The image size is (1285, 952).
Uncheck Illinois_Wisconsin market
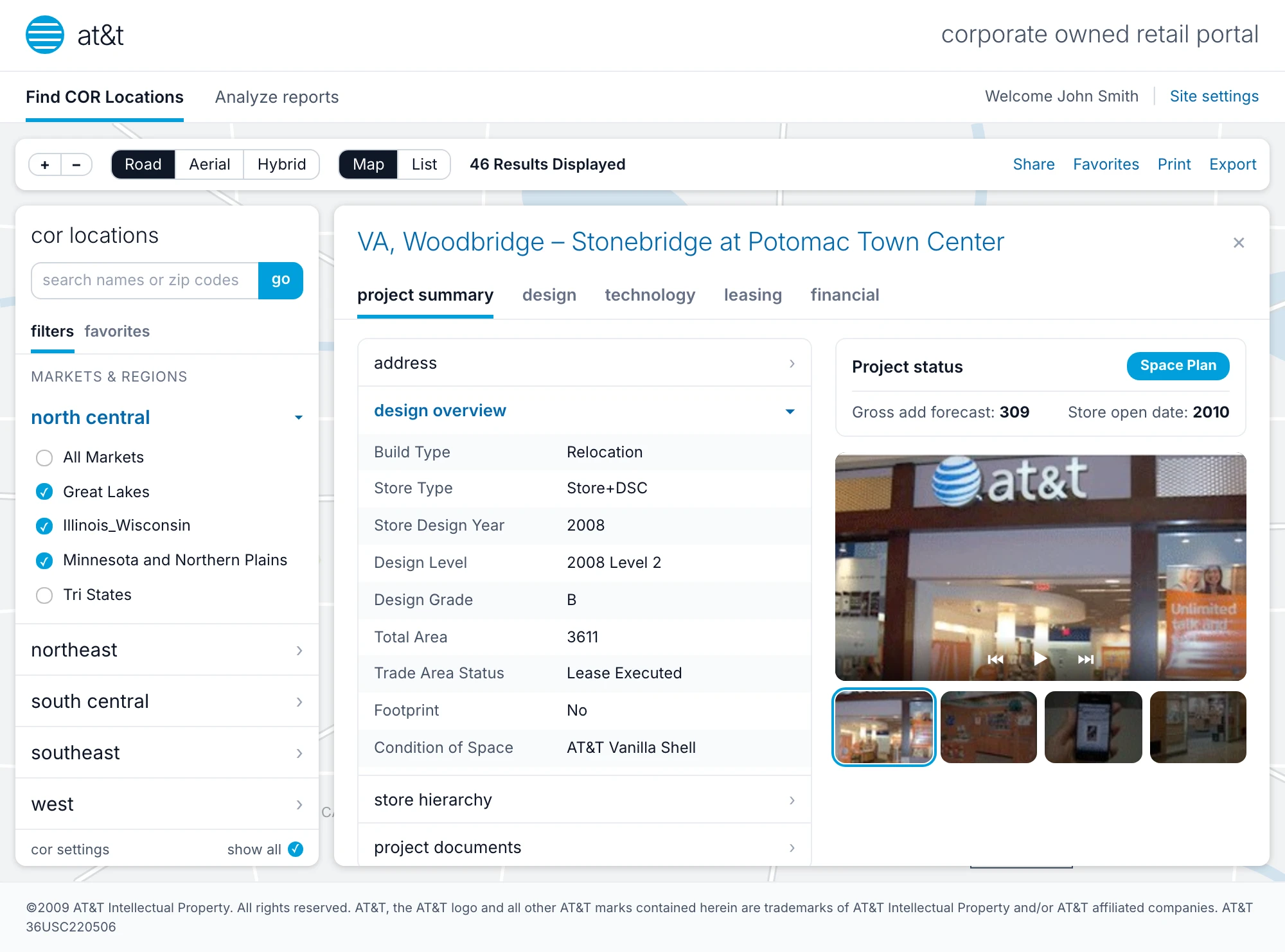pyautogui.click(x=44, y=526)
